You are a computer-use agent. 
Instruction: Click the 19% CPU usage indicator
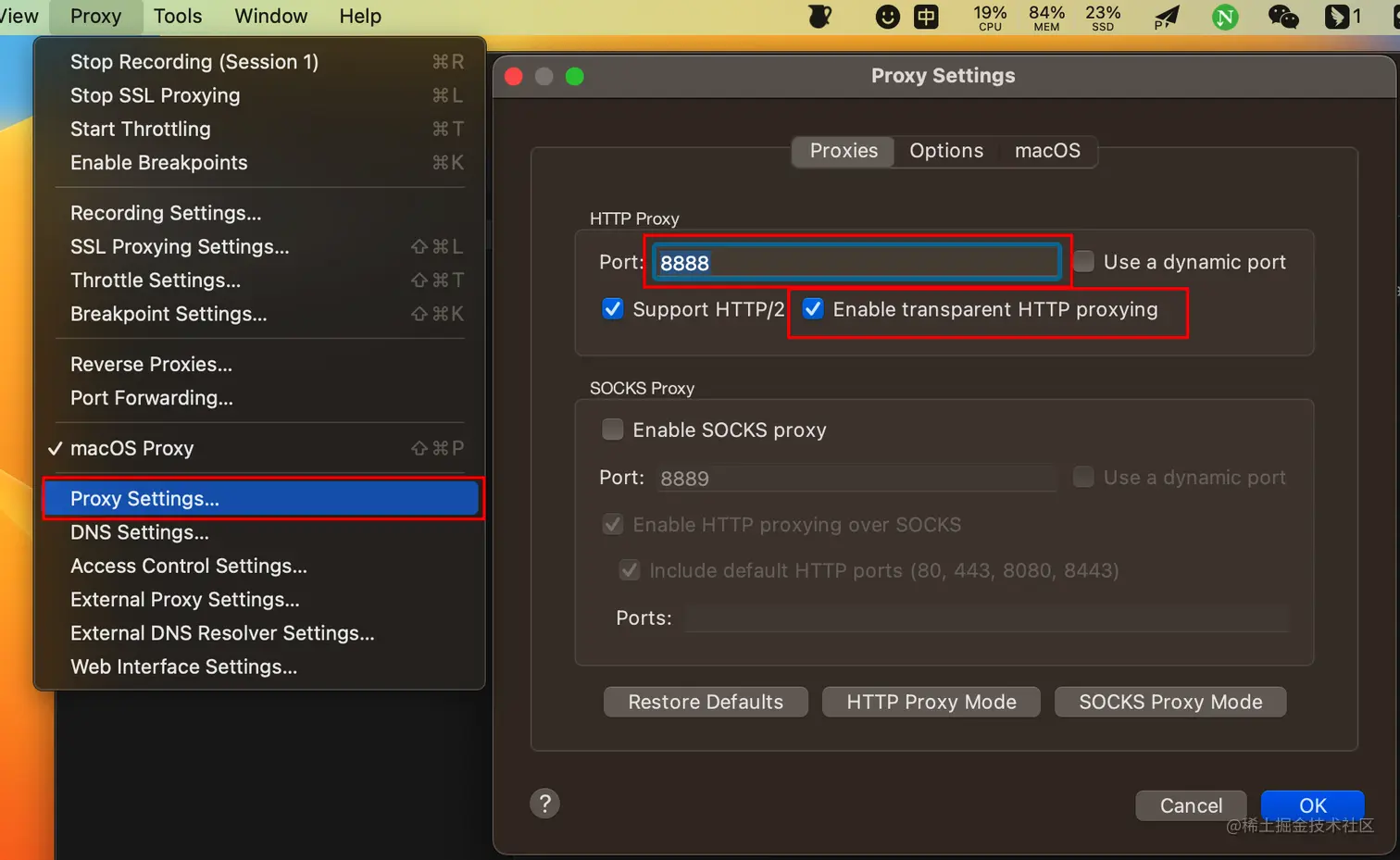990,17
